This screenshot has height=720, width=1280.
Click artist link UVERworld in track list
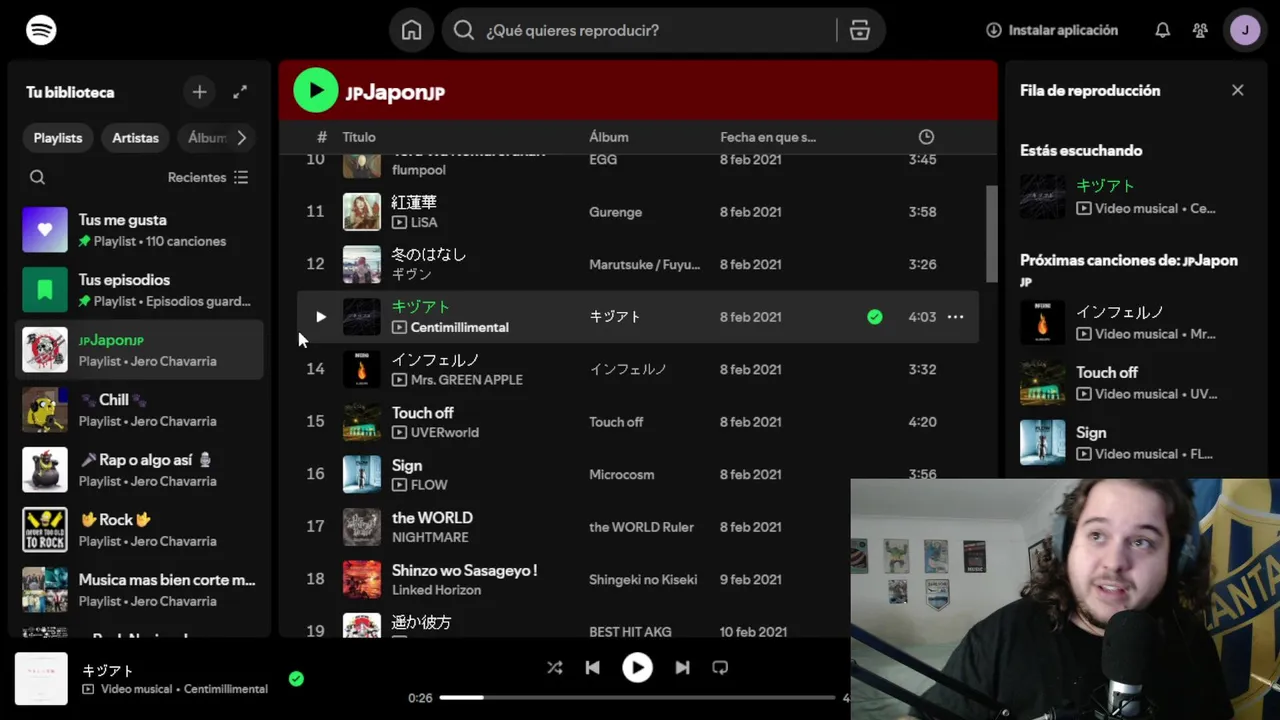[445, 432]
